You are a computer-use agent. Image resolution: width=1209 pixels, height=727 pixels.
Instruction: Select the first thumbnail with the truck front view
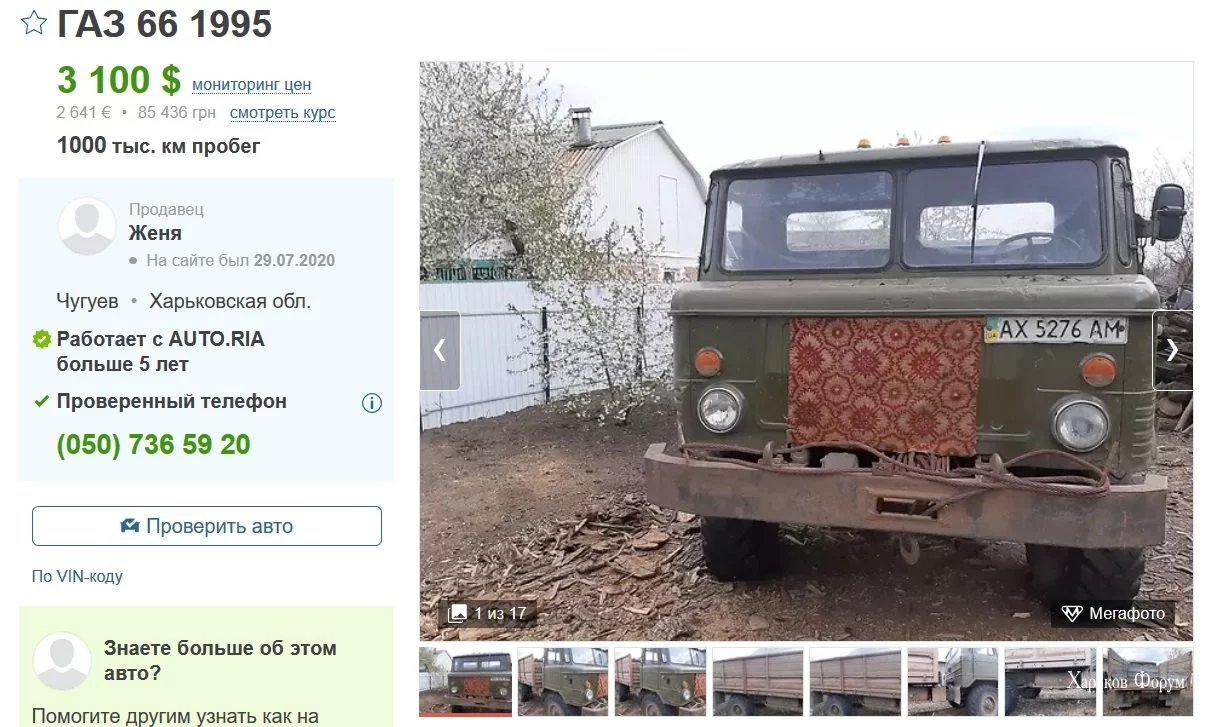(465, 681)
